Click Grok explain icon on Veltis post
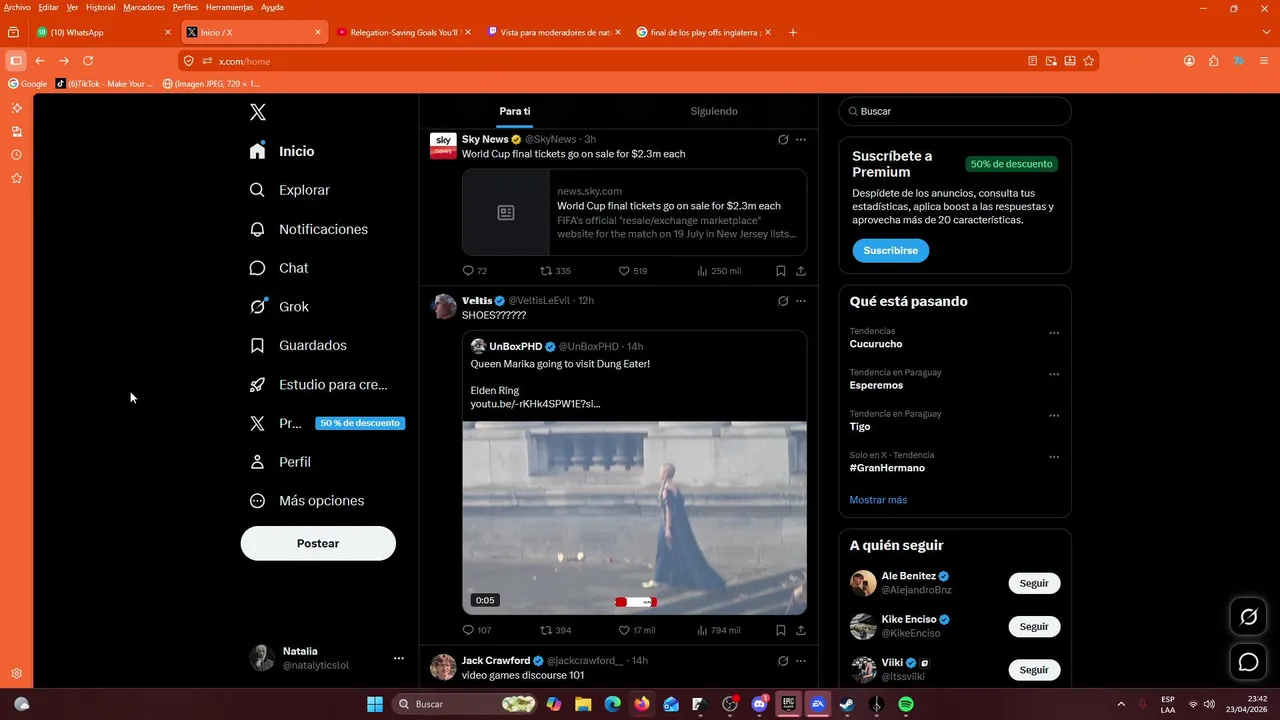The width and height of the screenshot is (1280, 720). click(x=783, y=301)
